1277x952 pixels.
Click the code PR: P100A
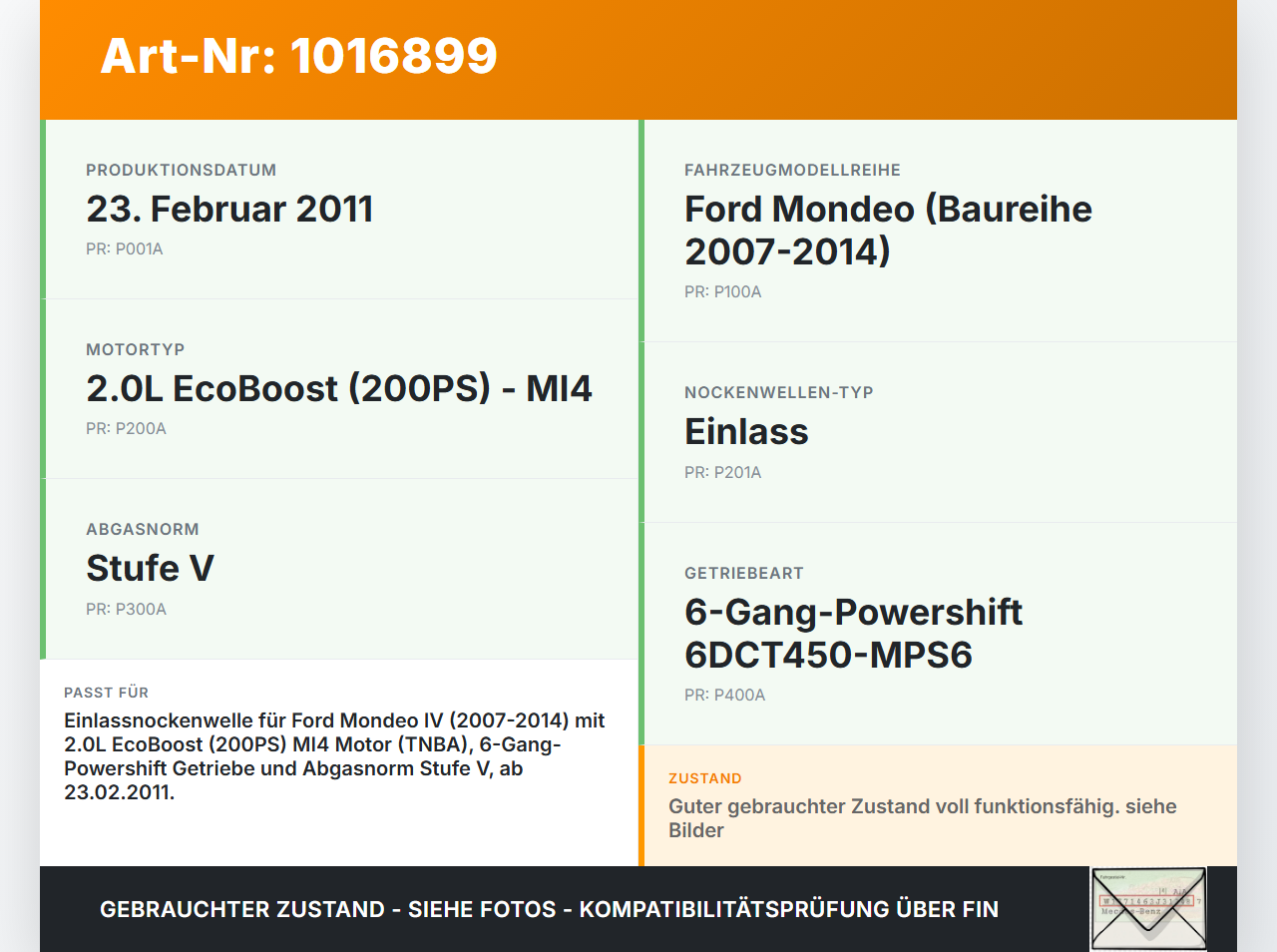point(723,291)
